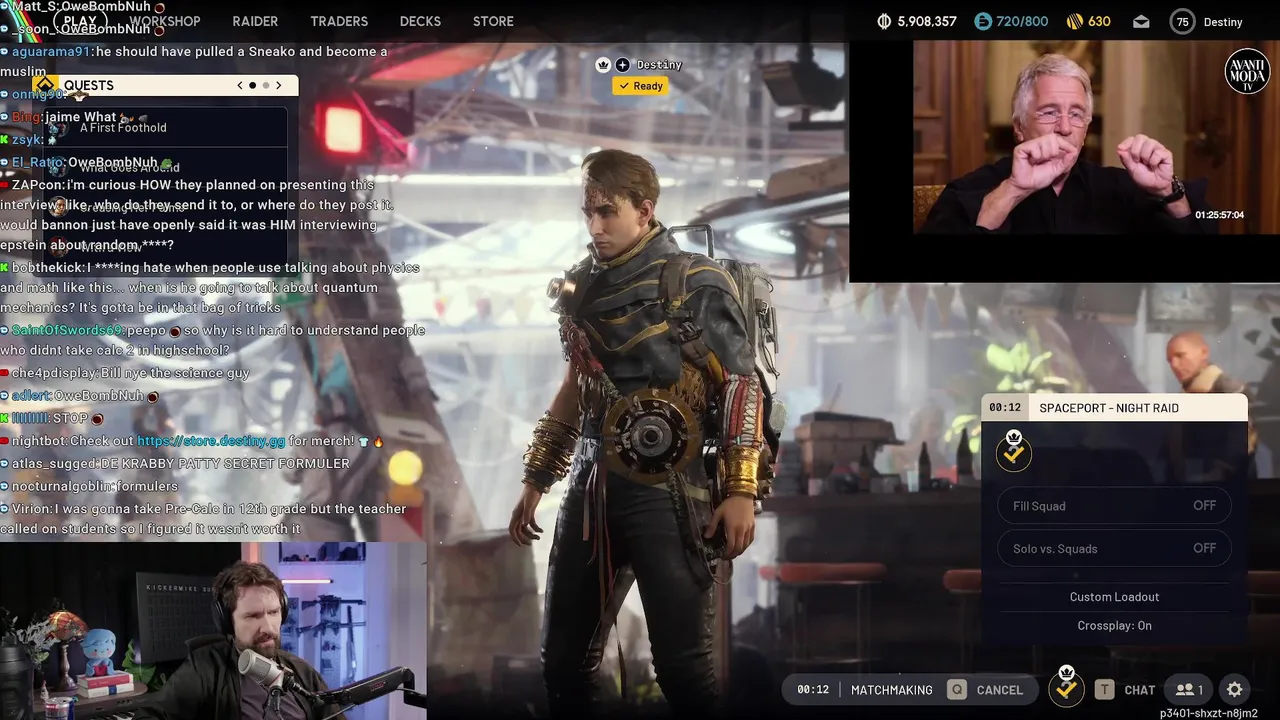Click the blue stash capacity icon

(x=982, y=21)
